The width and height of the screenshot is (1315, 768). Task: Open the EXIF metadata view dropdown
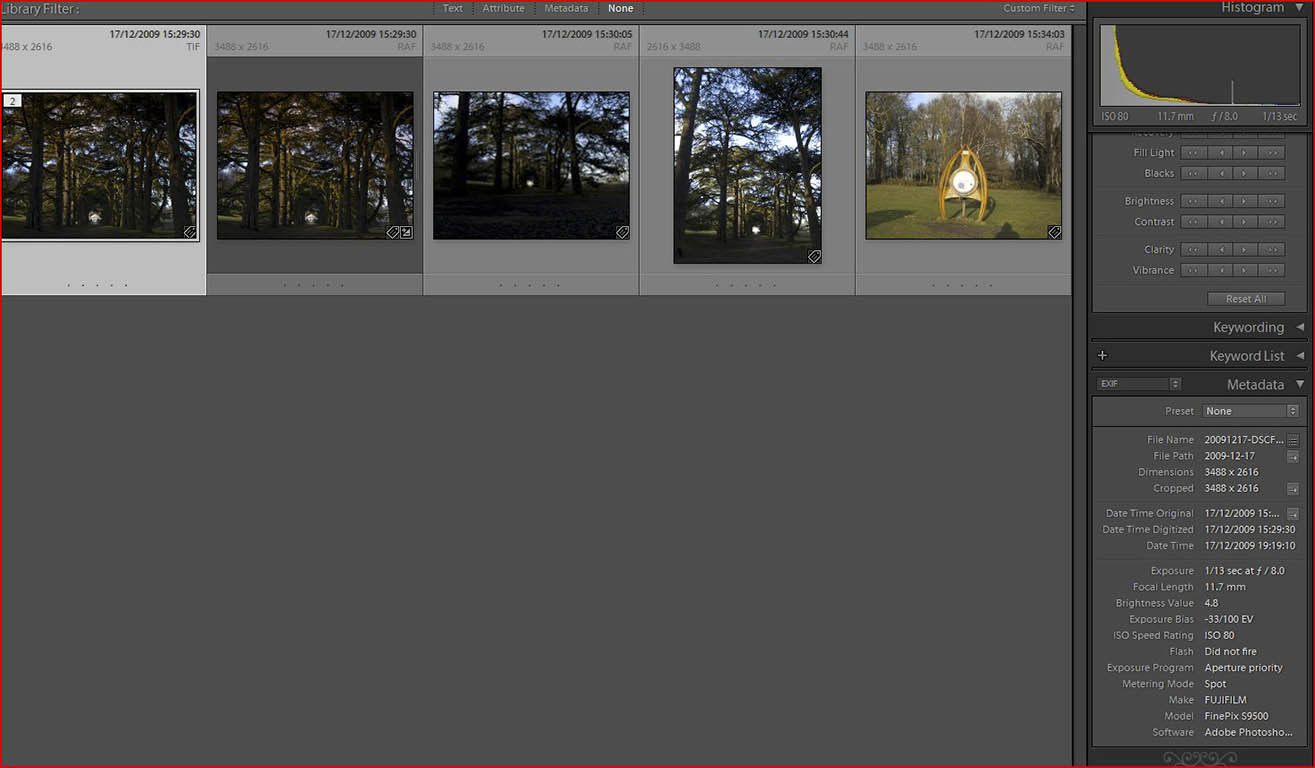pyautogui.click(x=1139, y=384)
